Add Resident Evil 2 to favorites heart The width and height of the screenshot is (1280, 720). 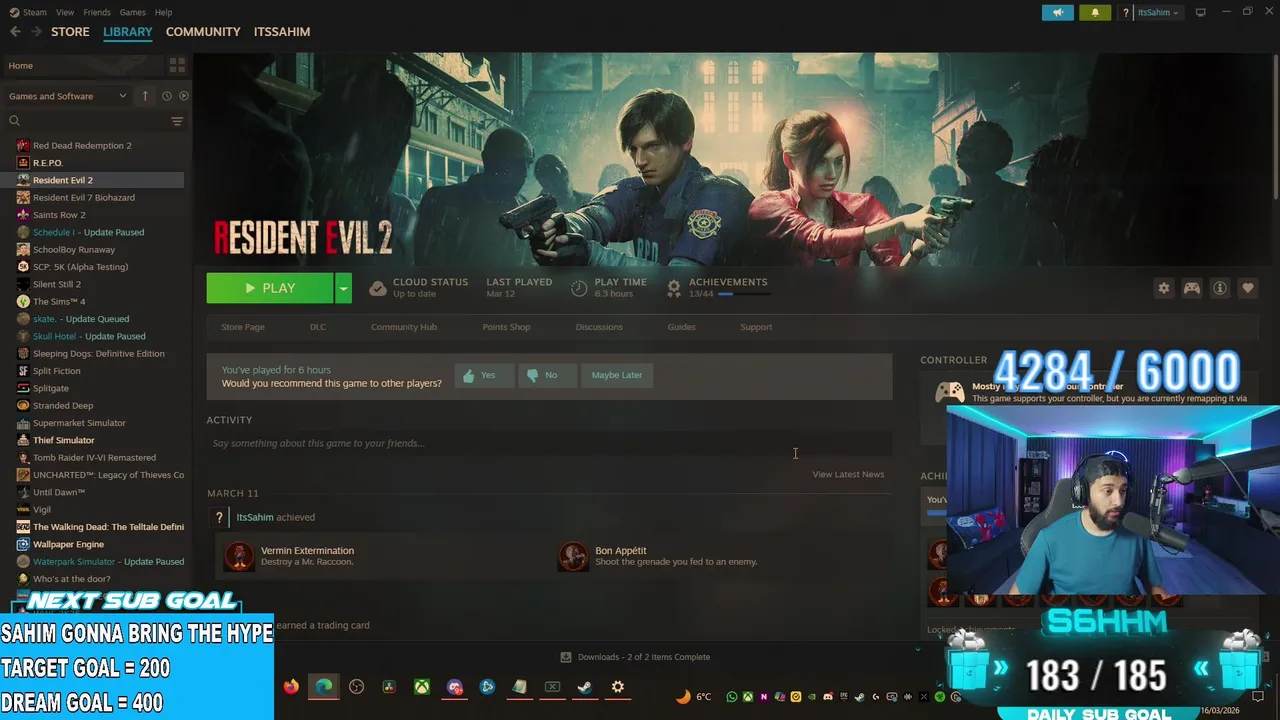1248,288
